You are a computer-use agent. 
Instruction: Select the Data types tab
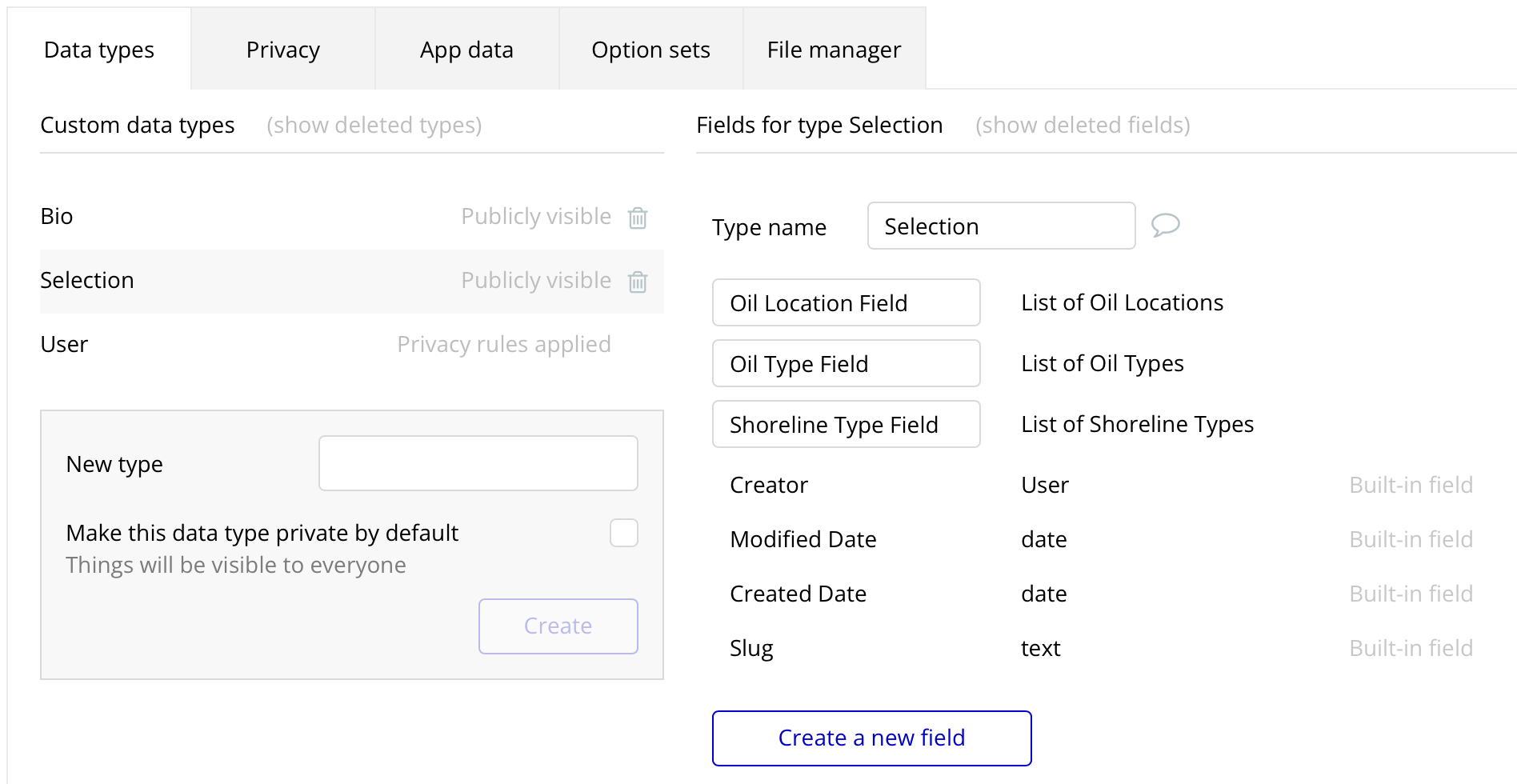point(99,49)
